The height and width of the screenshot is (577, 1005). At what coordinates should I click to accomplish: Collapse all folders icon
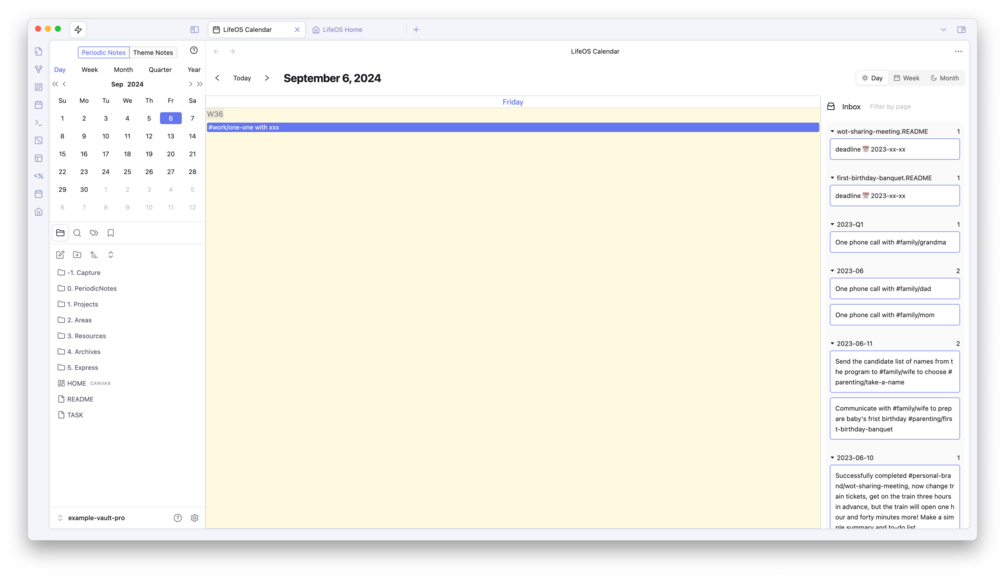111,255
